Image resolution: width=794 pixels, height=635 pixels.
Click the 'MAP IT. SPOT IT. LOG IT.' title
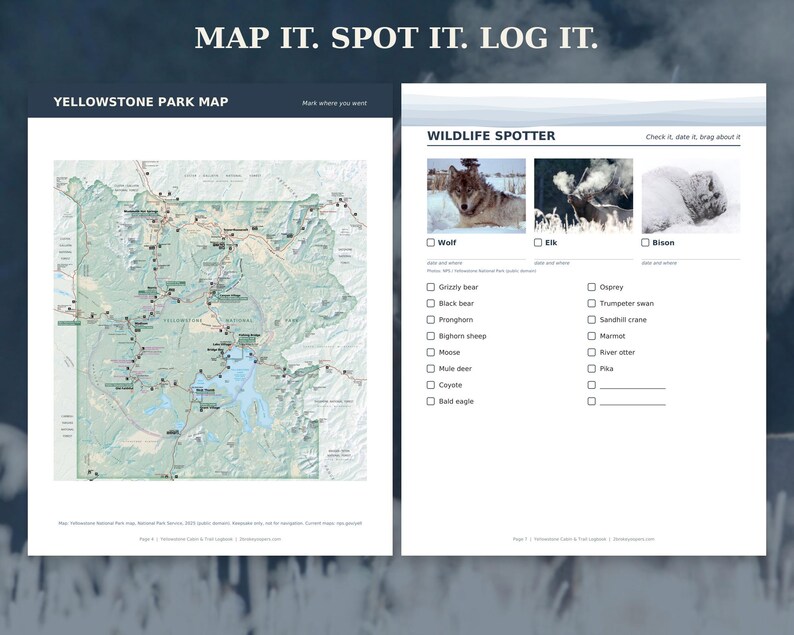click(x=396, y=38)
